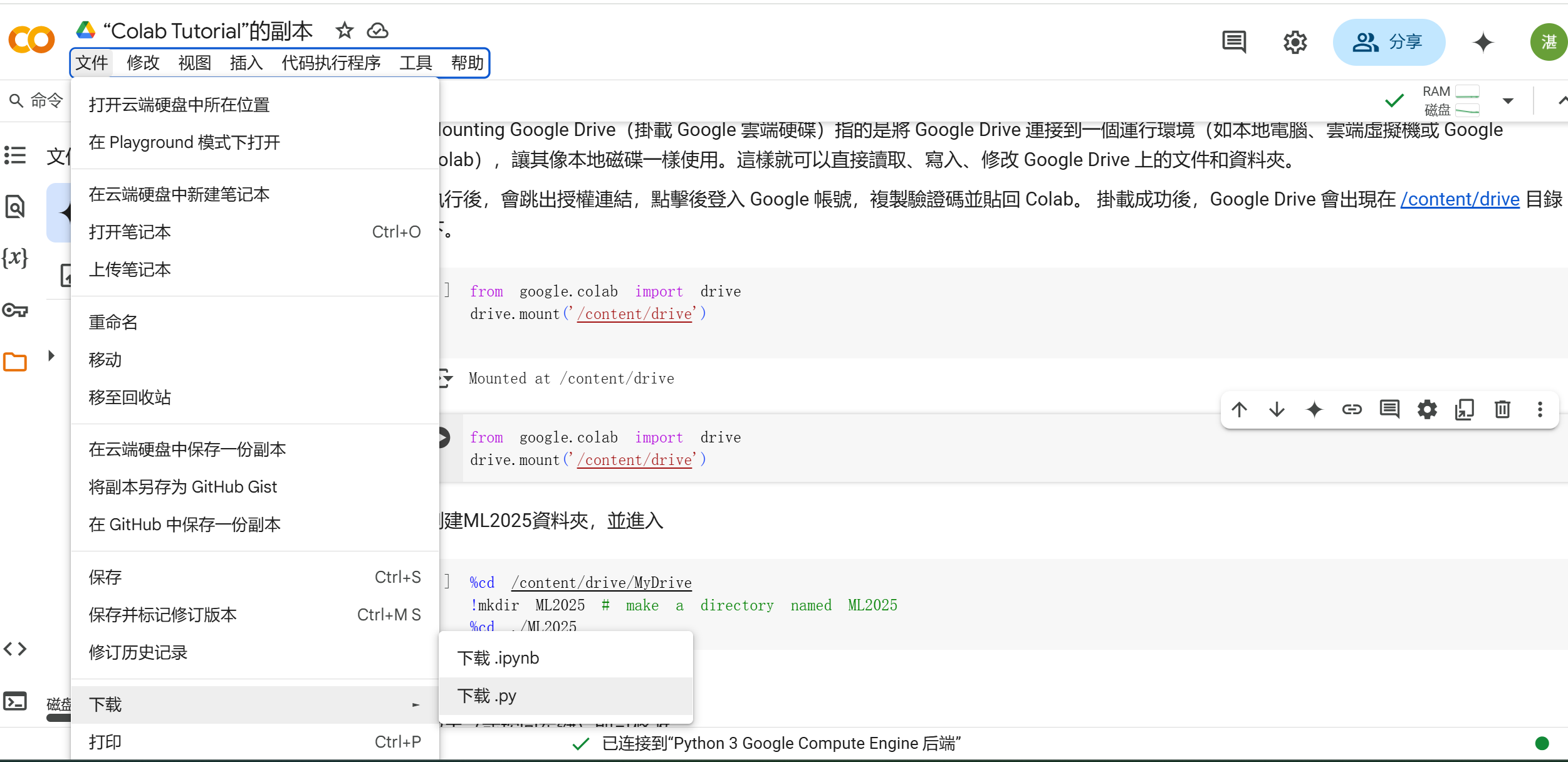Open the code snippets angle-brackets icon

[x=15, y=649]
